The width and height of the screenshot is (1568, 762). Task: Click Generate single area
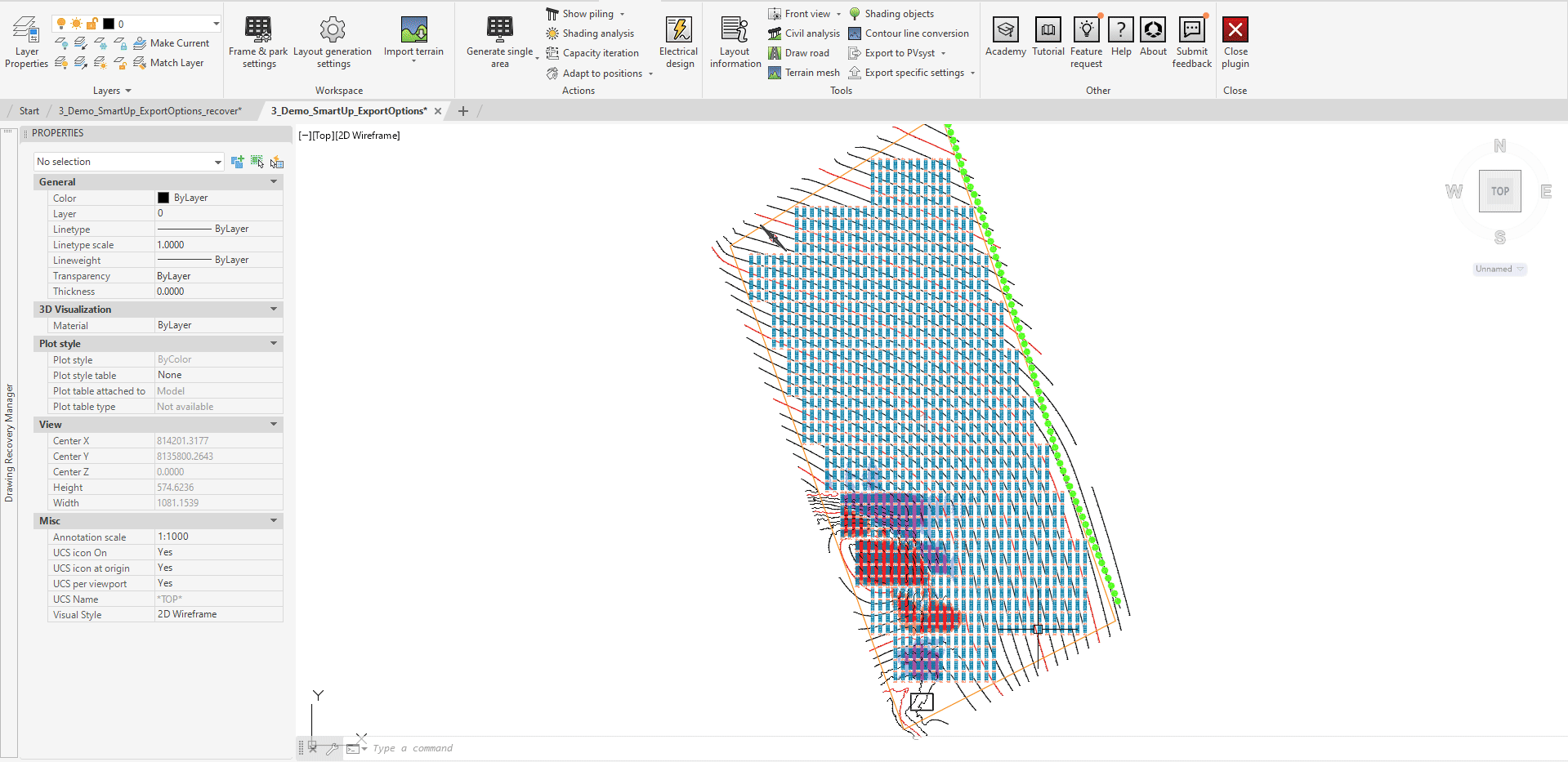[498, 39]
